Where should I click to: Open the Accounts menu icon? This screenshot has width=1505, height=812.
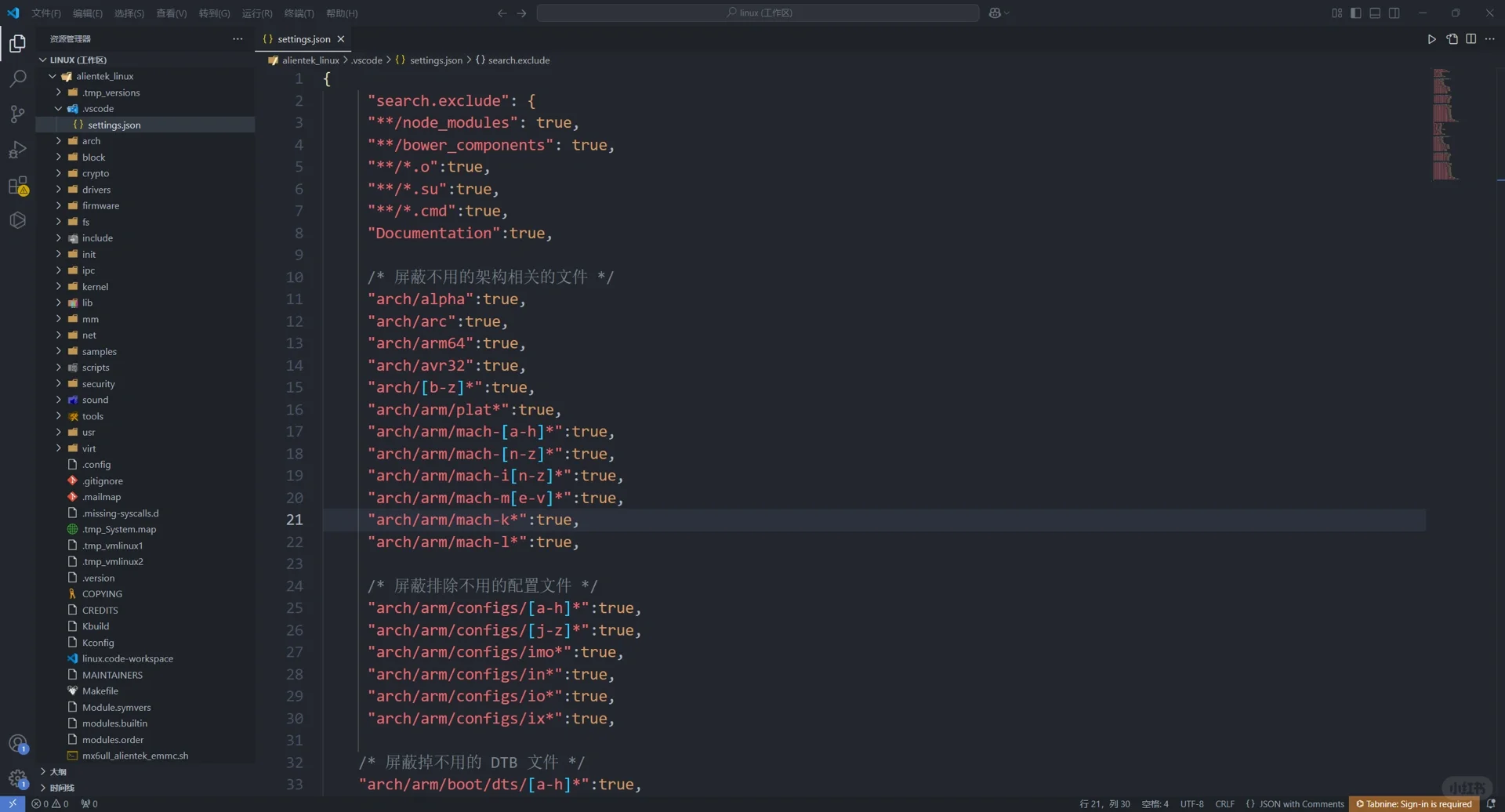(x=17, y=744)
